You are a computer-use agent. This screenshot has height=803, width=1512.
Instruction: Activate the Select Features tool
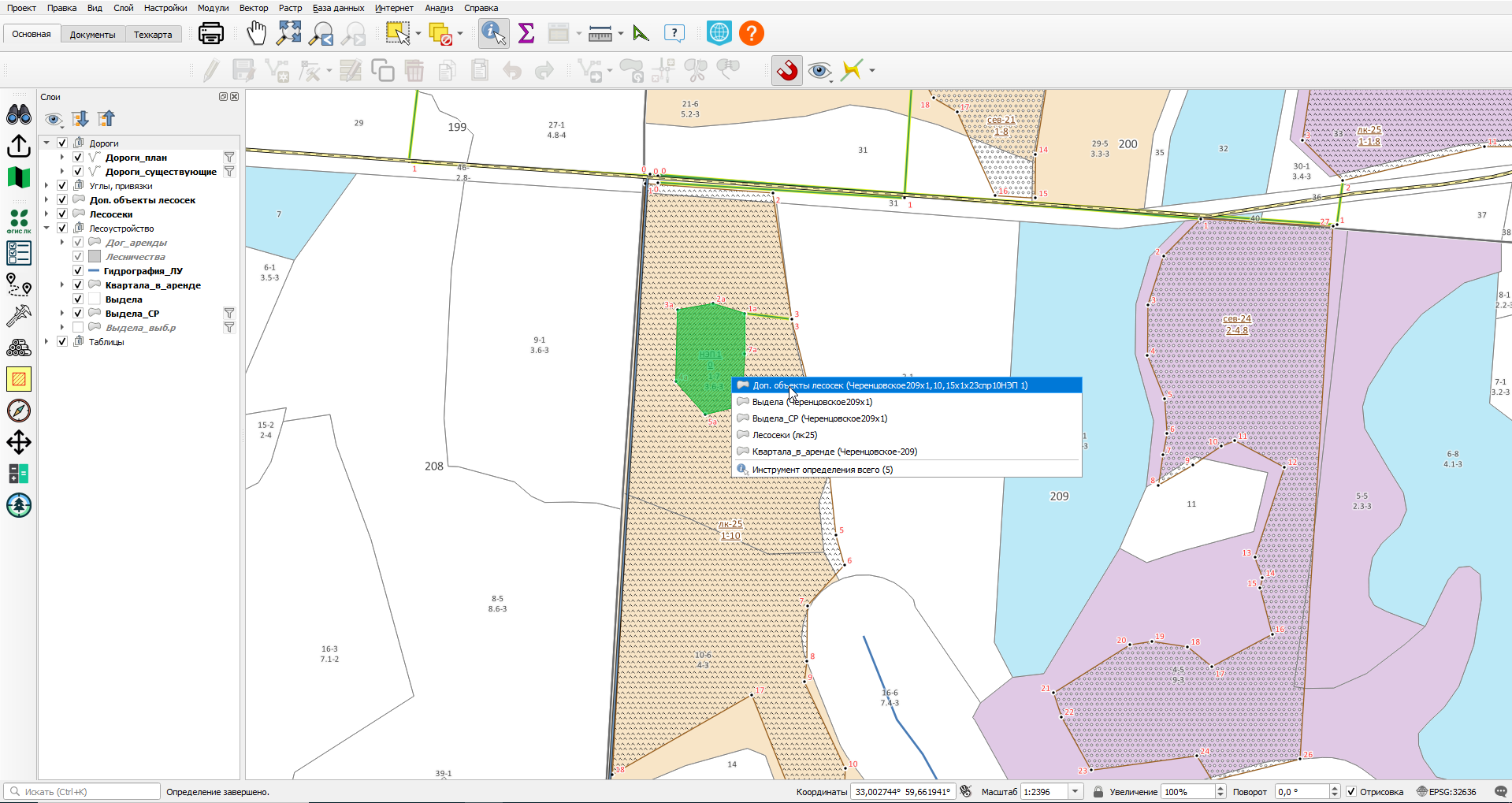coord(398,33)
